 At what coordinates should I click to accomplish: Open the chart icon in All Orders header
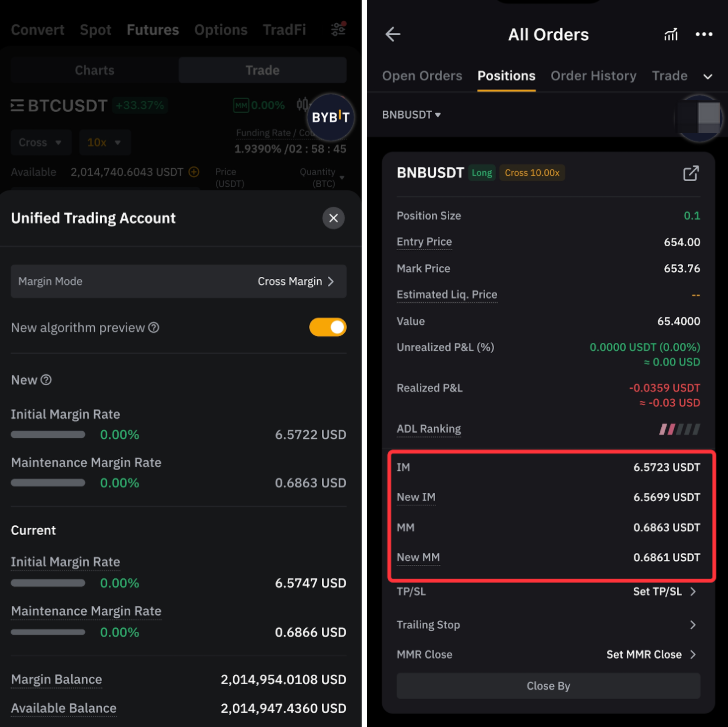coord(671,34)
